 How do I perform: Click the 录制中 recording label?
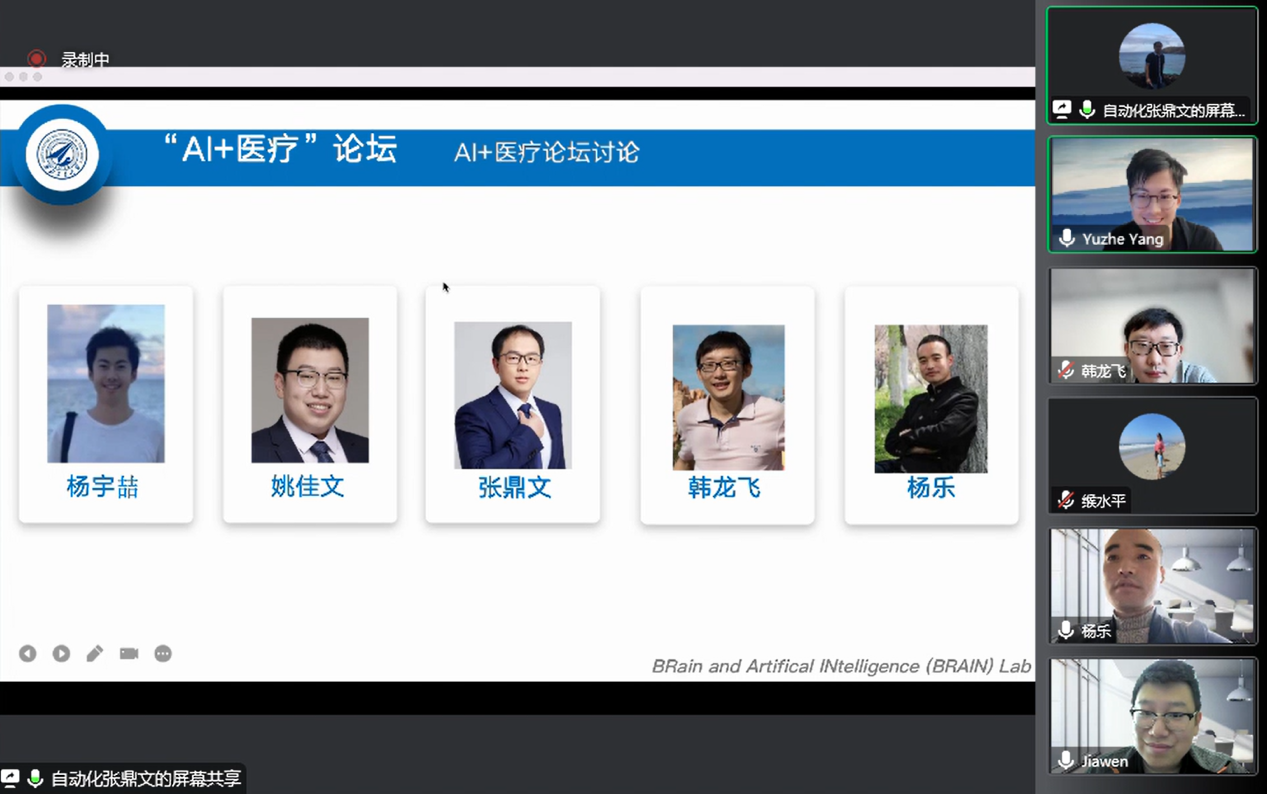[x=85, y=60]
